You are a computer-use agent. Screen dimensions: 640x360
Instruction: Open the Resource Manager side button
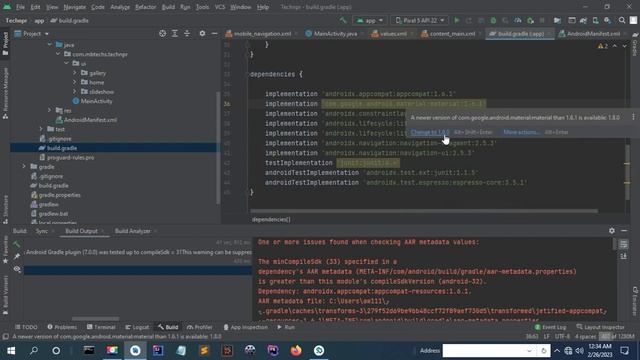[5, 93]
